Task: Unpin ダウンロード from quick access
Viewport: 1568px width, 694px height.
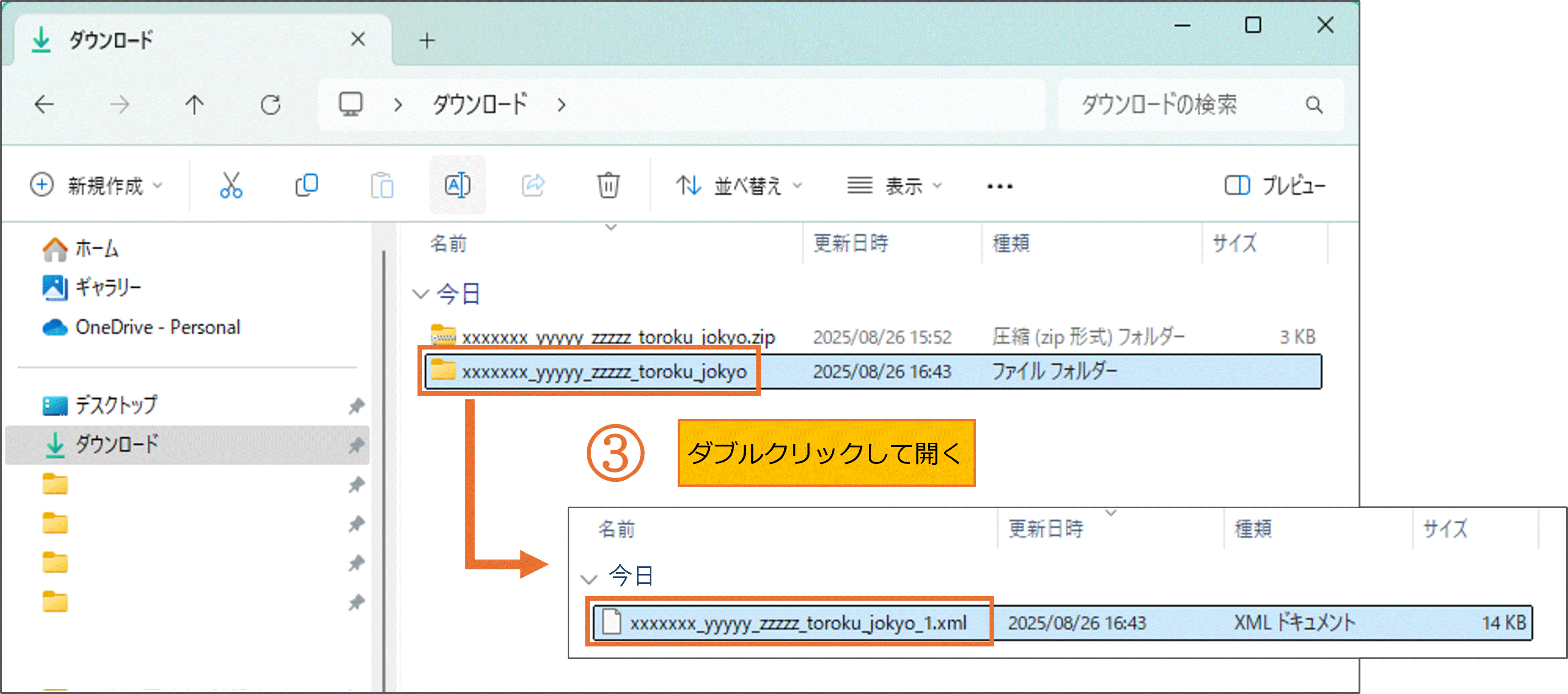Action: click(x=356, y=445)
